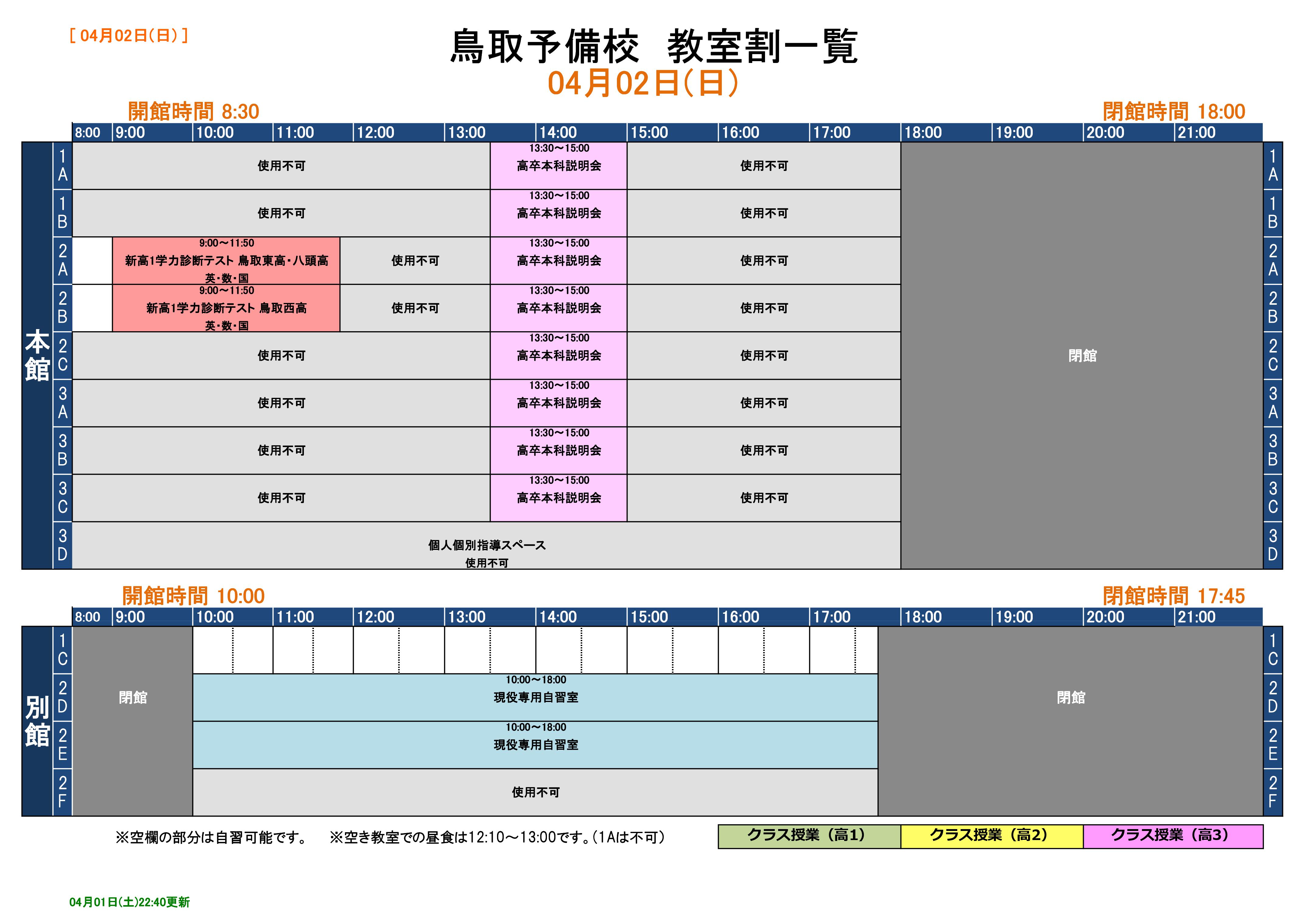
Task: Select the 新高1学力診断テスト 鳥取東高・八頭高 block
Action: tap(226, 261)
